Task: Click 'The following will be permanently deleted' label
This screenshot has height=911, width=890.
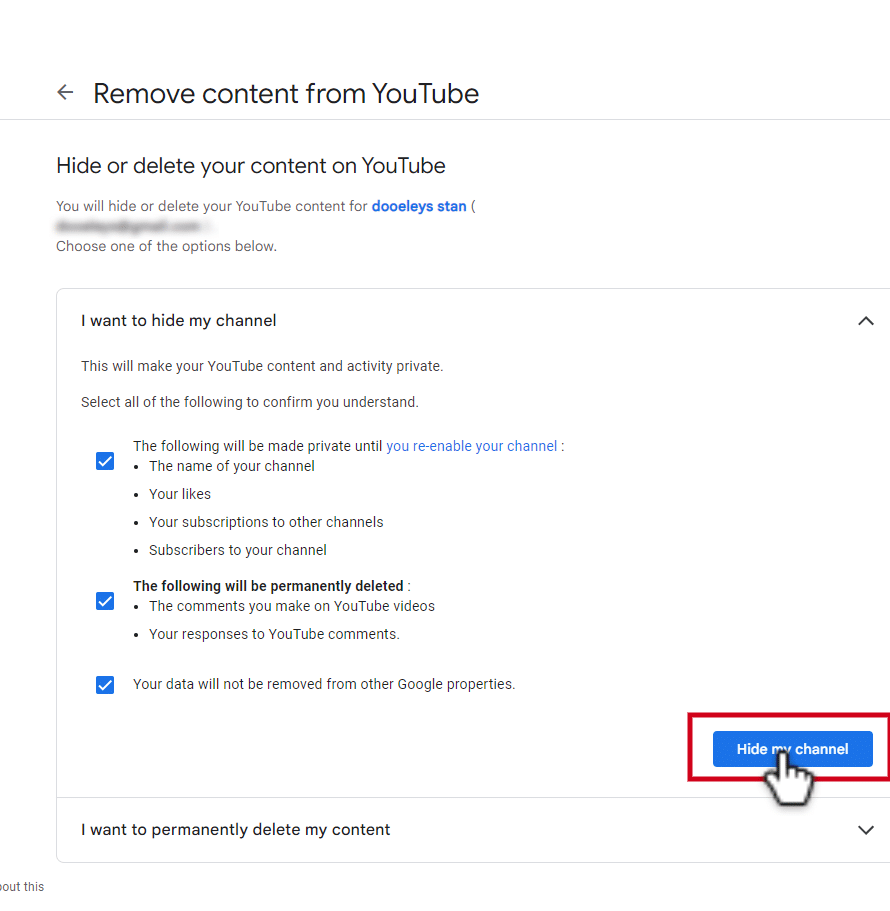Action: pos(268,586)
